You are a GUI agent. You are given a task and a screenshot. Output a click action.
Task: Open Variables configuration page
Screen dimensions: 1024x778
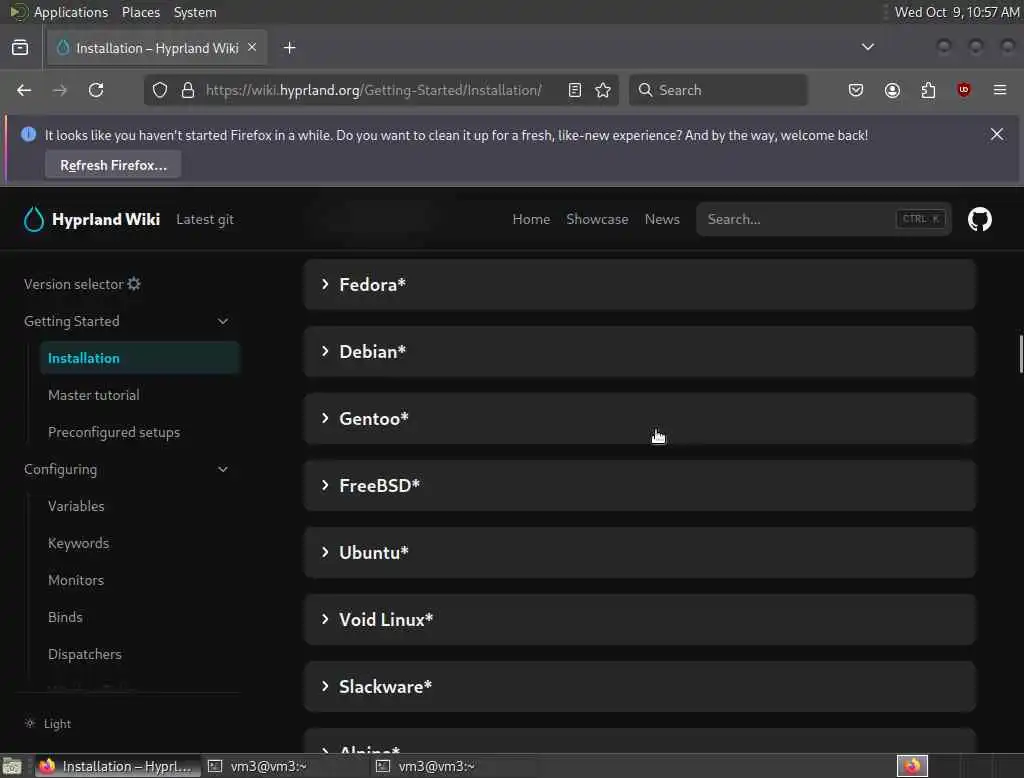pyautogui.click(x=76, y=506)
